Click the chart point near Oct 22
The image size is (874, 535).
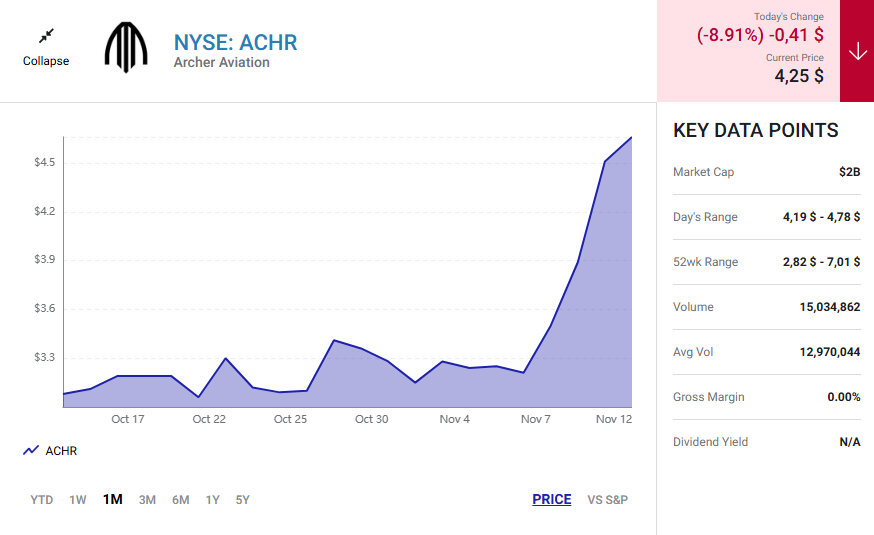(x=225, y=358)
